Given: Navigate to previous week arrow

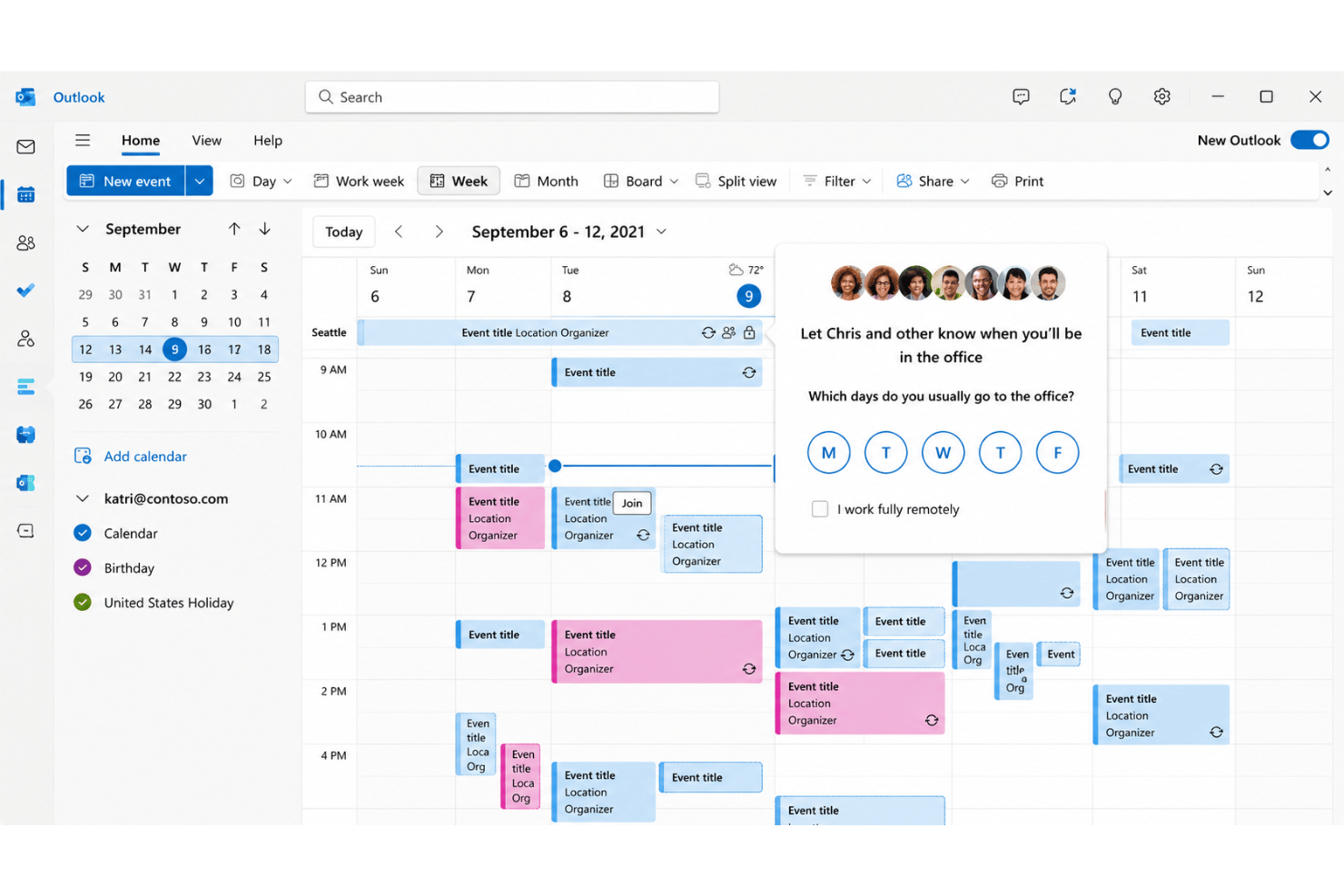Looking at the screenshot, I should 399,231.
